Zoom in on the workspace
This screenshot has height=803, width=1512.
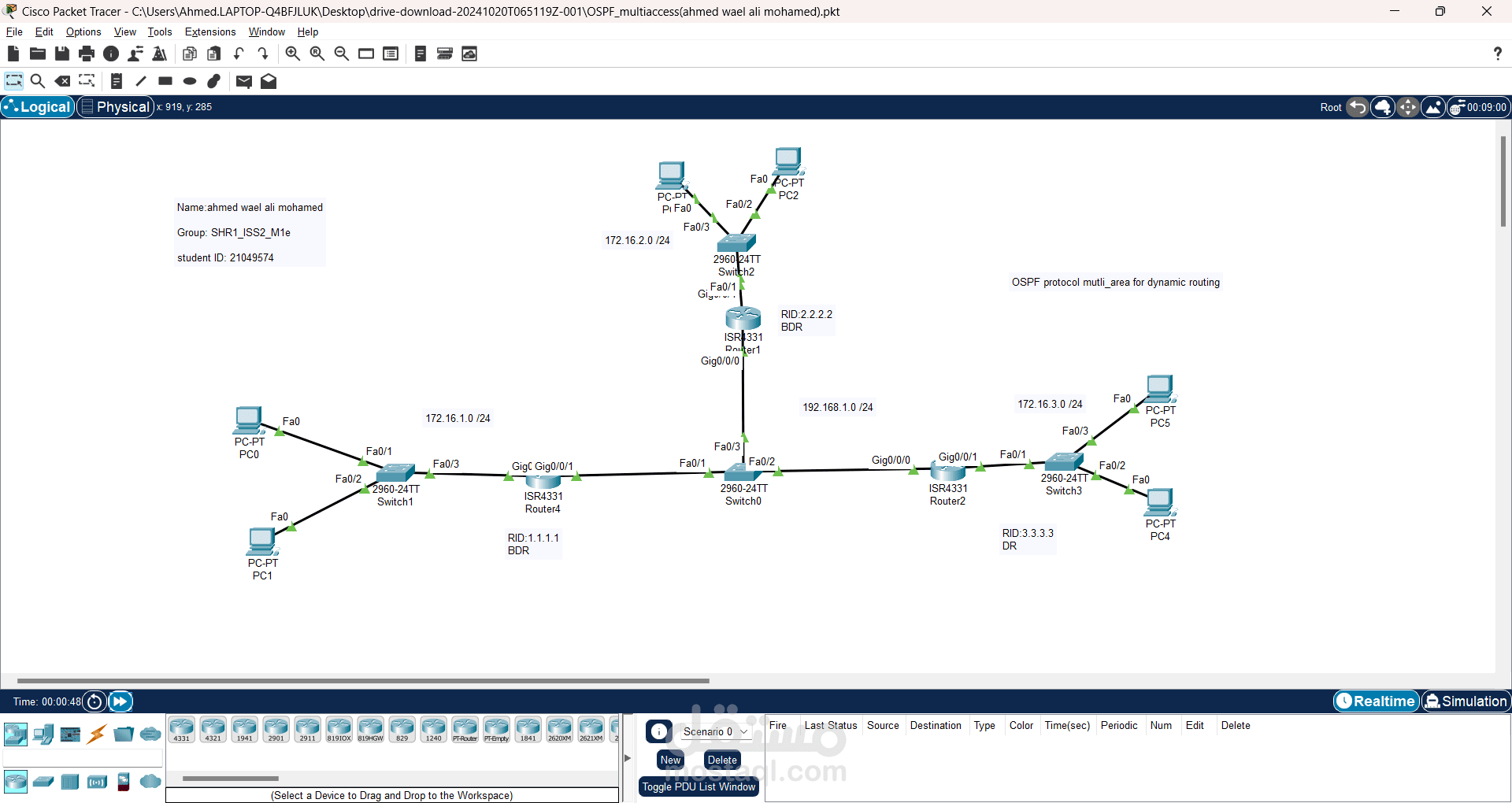coord(292,54)
